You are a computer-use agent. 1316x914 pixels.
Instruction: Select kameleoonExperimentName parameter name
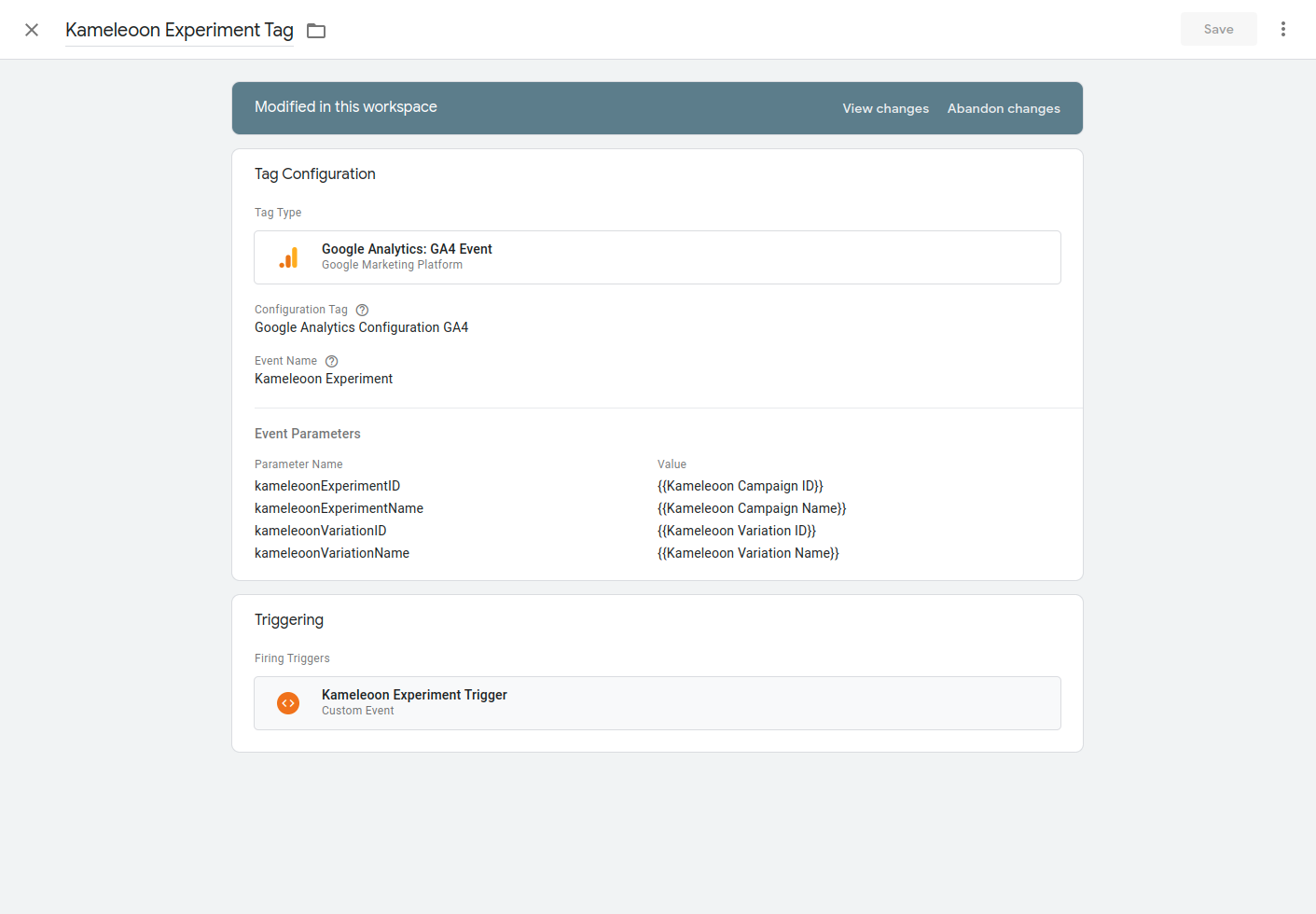tap(339, 508)
